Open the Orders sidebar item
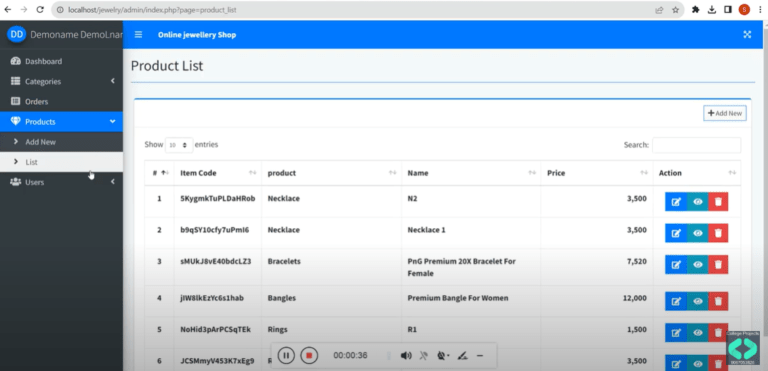The width and height of the screenshot is (768, 371). [x=61, y=101]
